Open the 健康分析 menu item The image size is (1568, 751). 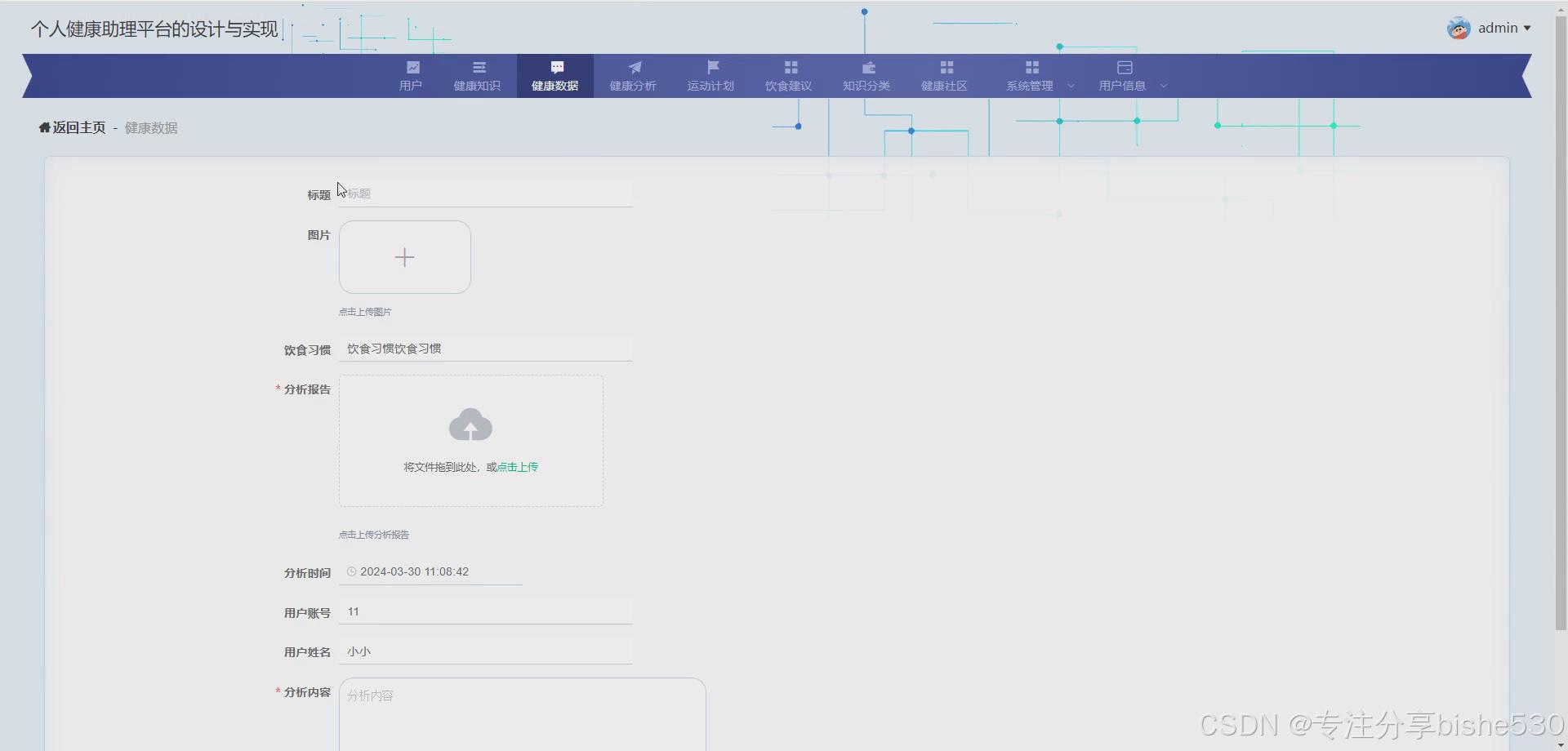point(633,76)
